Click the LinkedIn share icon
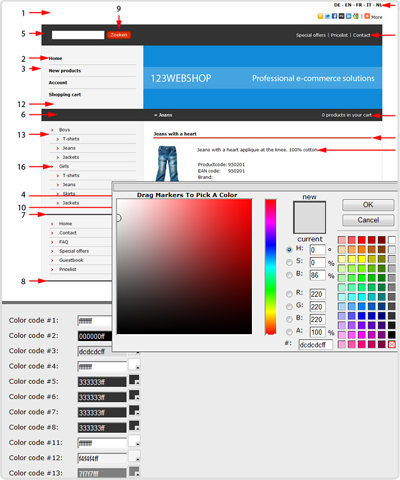The image size is (400, 480). [348, 16]
